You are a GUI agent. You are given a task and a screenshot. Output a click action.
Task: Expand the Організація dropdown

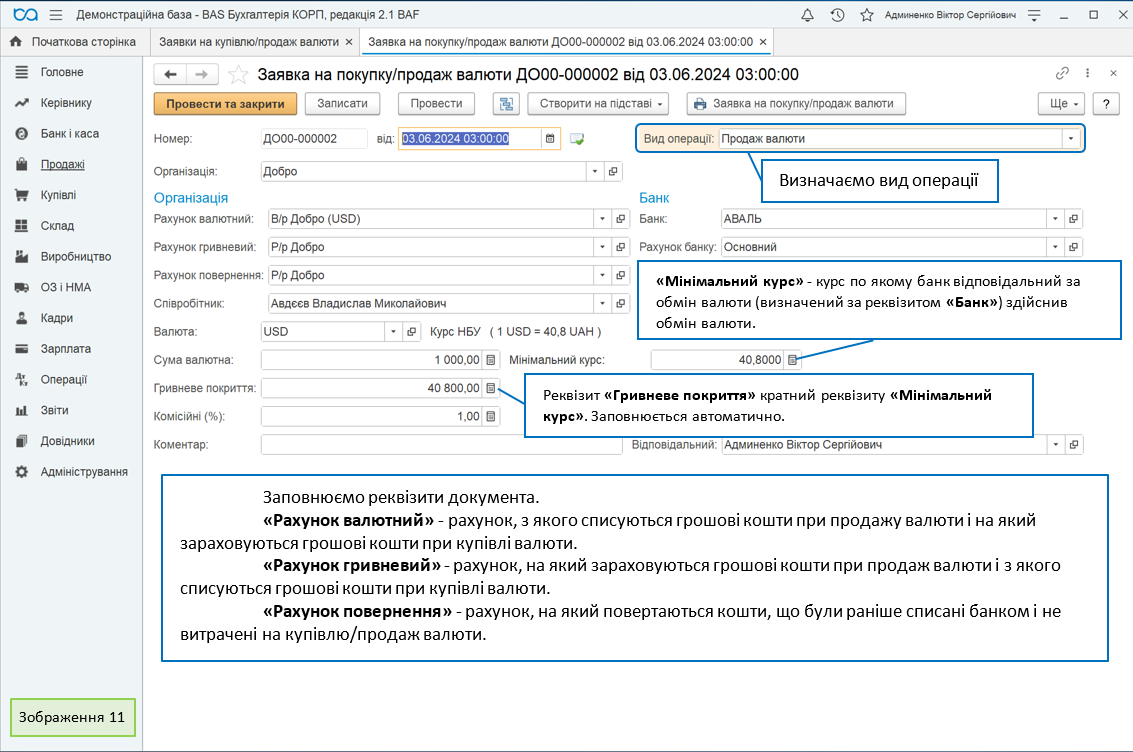click(x=595, y=171)
